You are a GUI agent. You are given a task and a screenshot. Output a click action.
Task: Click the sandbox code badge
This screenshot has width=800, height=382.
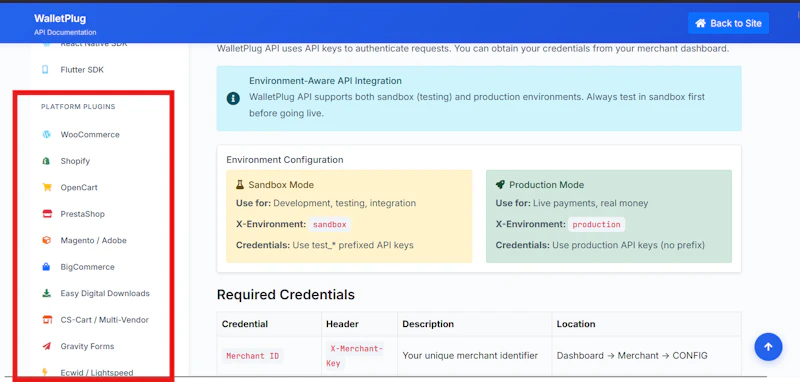coord(330,224)
